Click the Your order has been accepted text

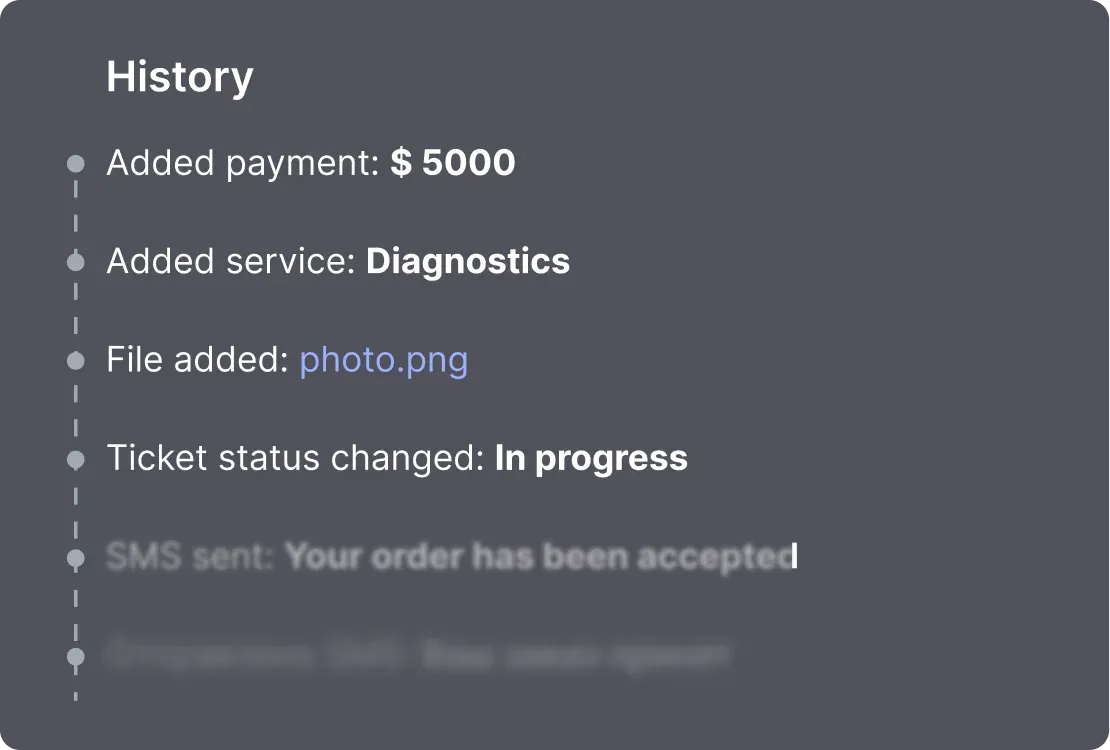pos(540,557)
